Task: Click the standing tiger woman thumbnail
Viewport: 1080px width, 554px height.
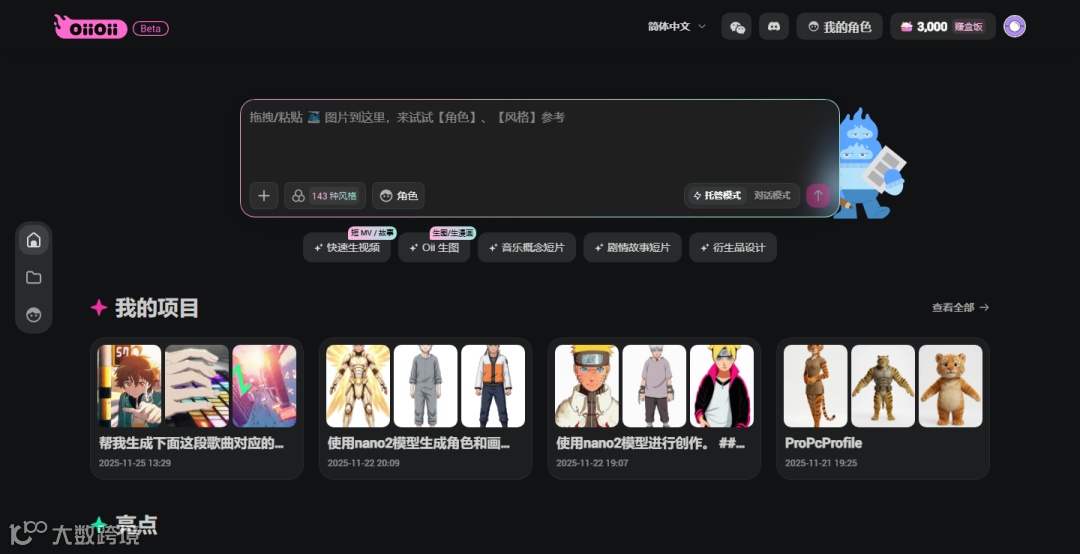Action: click(x=816, y=386)
